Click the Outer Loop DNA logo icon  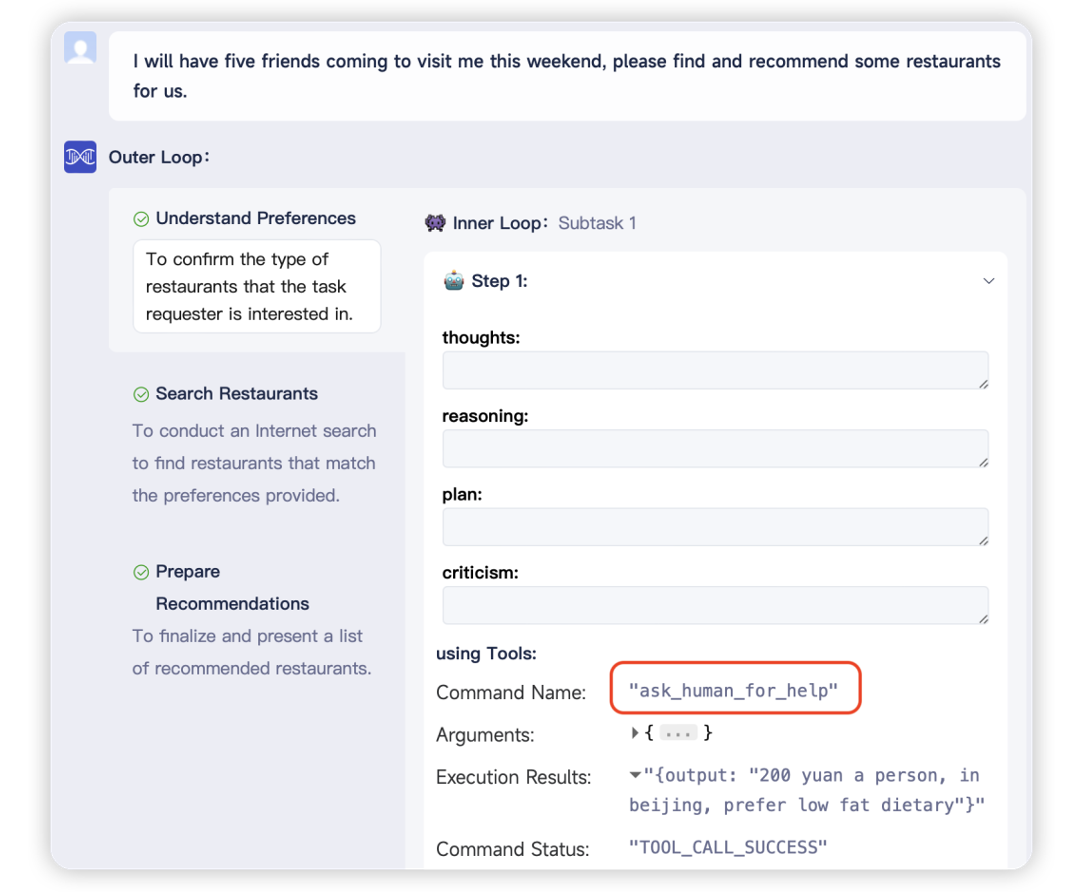80,157
